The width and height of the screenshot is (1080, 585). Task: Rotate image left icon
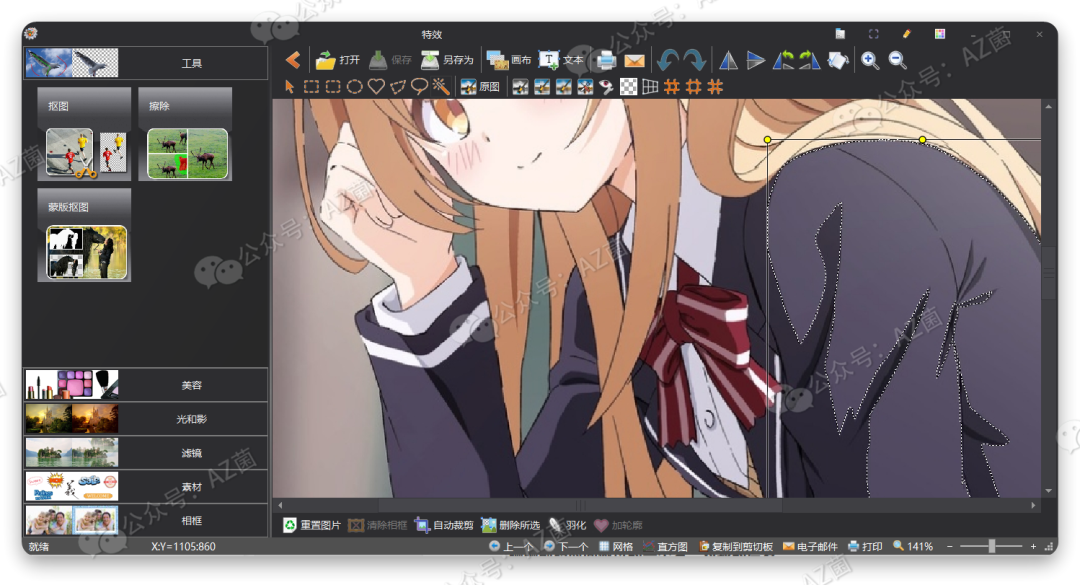(783, 61)
